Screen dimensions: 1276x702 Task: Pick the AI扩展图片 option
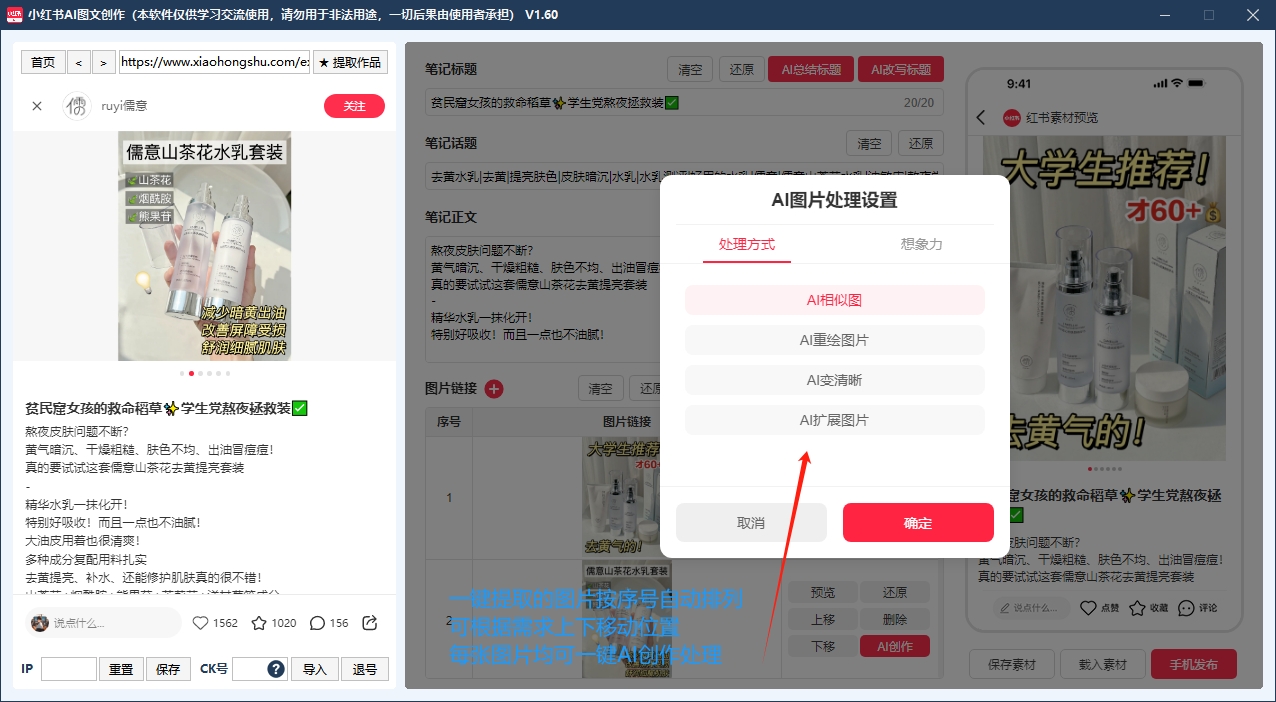[834, 420]
